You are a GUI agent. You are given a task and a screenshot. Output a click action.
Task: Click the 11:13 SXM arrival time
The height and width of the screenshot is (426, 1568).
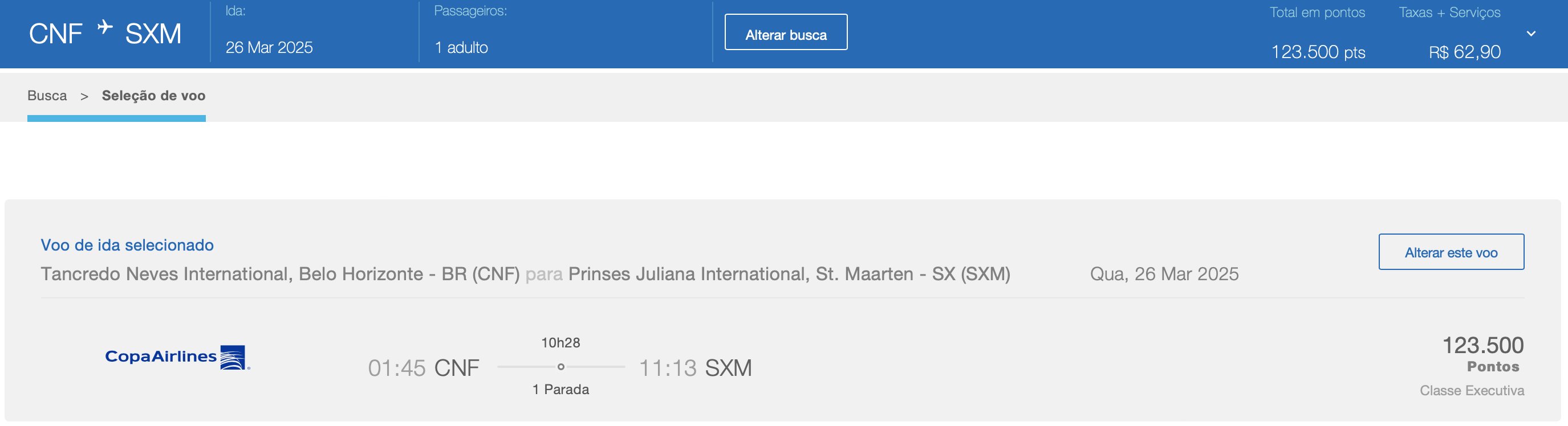(x=695, y=368)
